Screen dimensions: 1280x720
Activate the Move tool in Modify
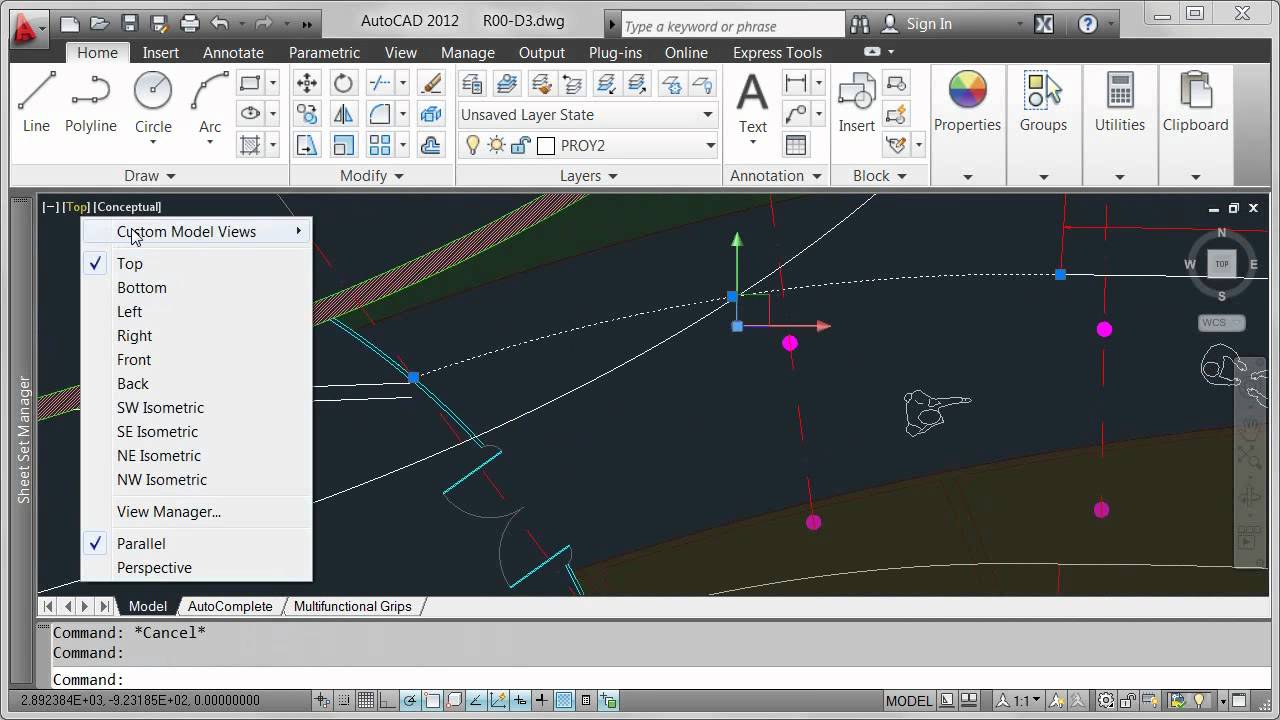point(307,83)
